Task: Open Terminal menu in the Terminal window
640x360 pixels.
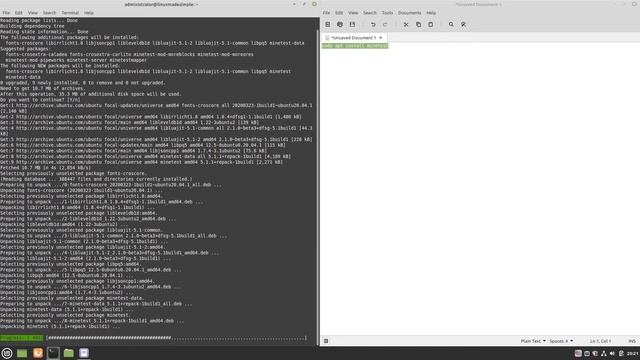Action: click(x=70, y=13)
